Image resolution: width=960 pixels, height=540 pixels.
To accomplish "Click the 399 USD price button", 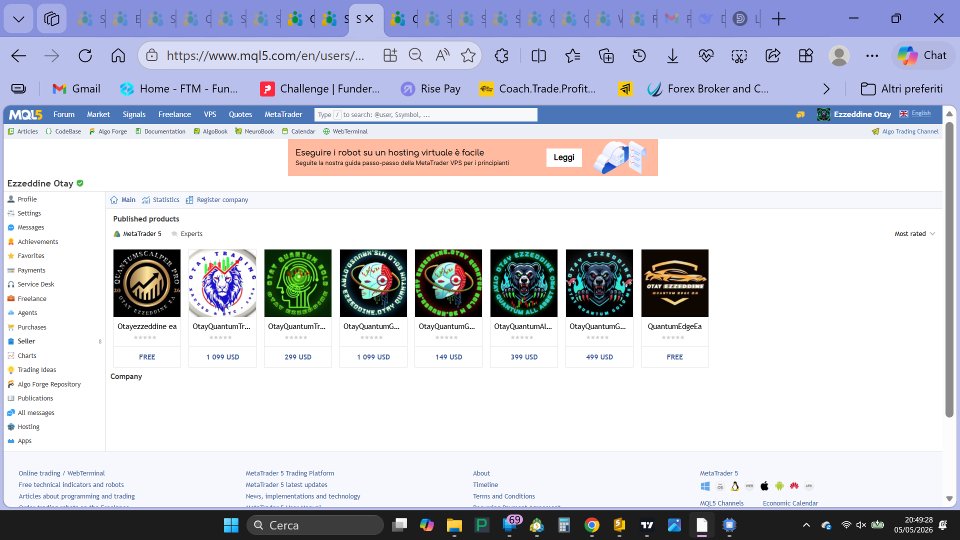I will coord(524,356).
